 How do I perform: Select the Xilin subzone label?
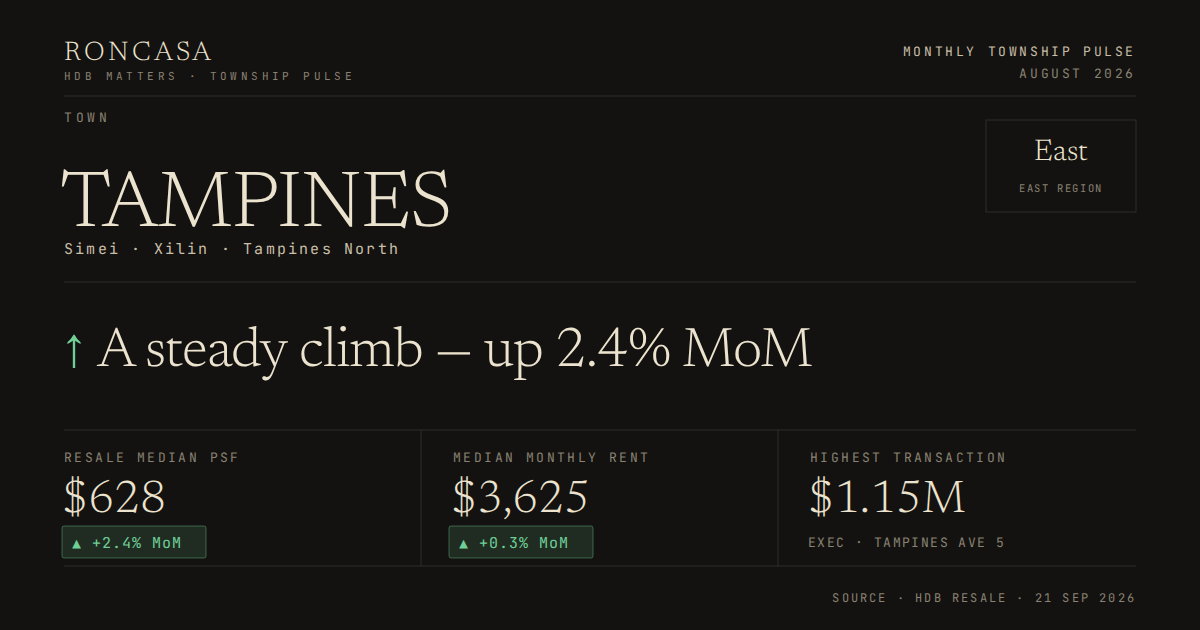pos(181,249)
